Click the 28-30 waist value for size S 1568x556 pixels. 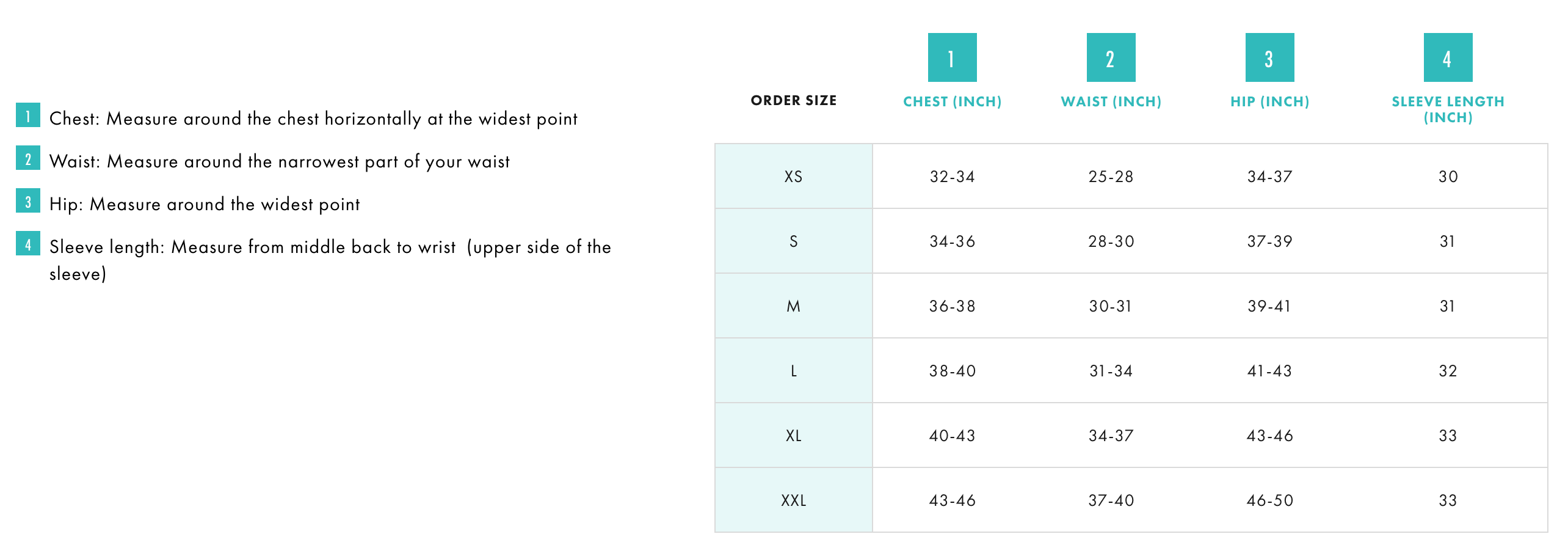(x=1111, y=241)
